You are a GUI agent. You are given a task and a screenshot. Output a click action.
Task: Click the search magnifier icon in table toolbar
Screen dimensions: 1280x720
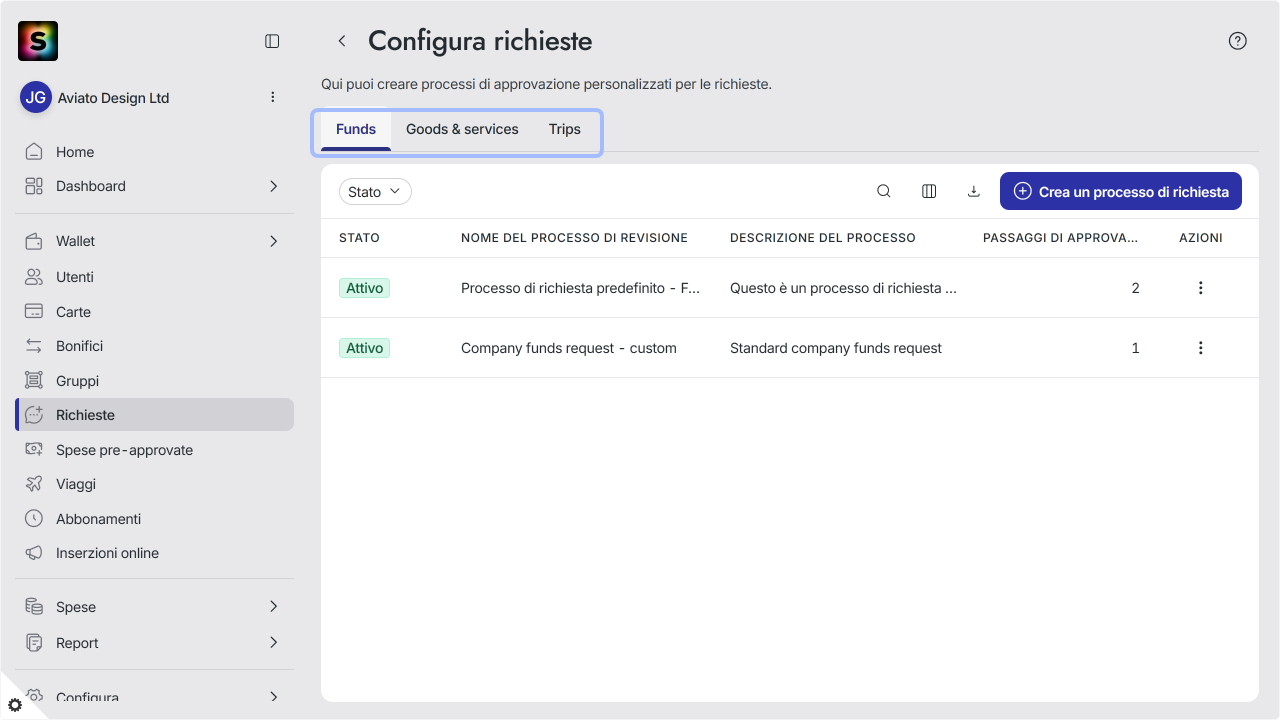click(884, 191)
